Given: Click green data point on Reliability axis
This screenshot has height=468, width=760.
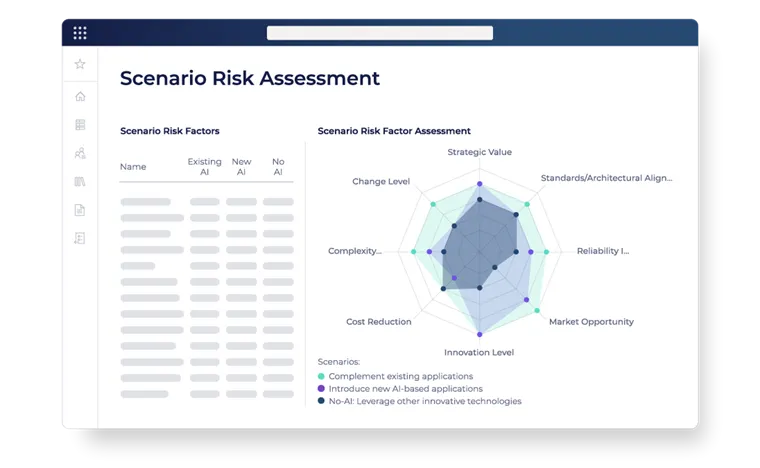Looking at the screenshot, I should coord(546,252).
